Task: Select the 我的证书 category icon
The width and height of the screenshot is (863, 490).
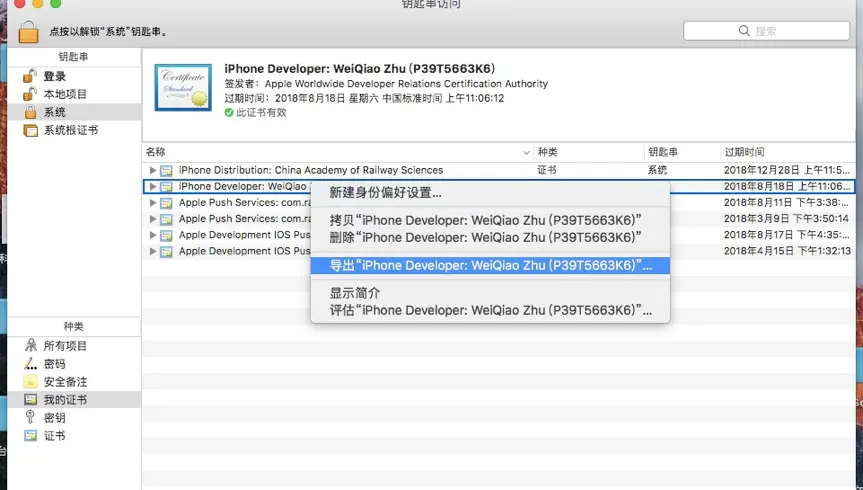Action: [30, 400]
